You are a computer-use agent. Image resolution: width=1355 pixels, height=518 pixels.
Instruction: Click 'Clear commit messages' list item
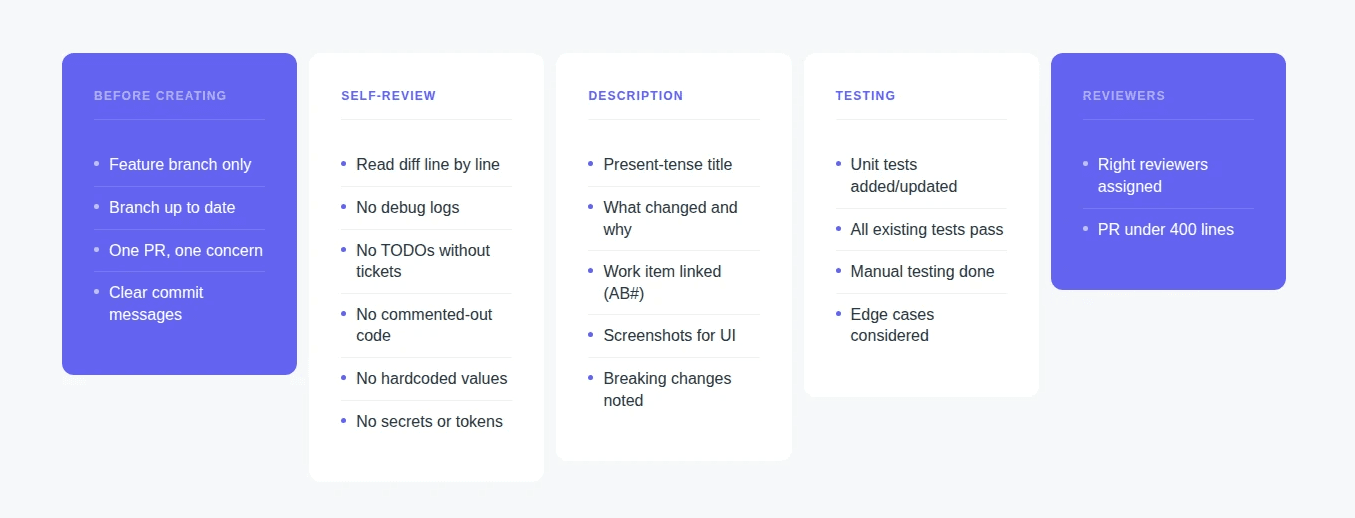coord(156,304)
